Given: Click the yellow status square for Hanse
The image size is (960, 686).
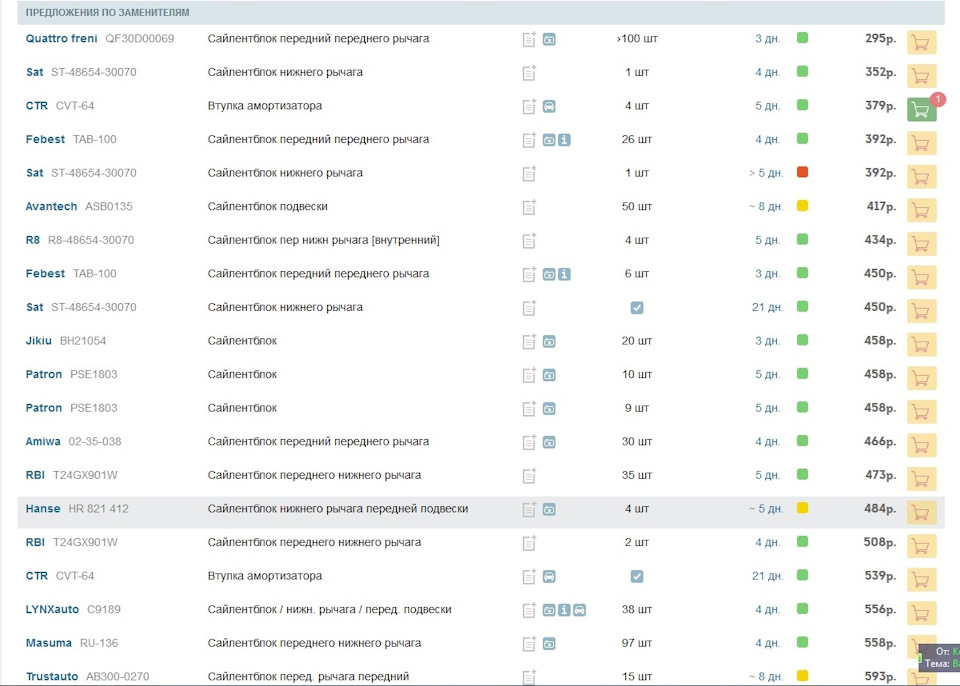Looking at the screenshot, I should pos(802,508).
